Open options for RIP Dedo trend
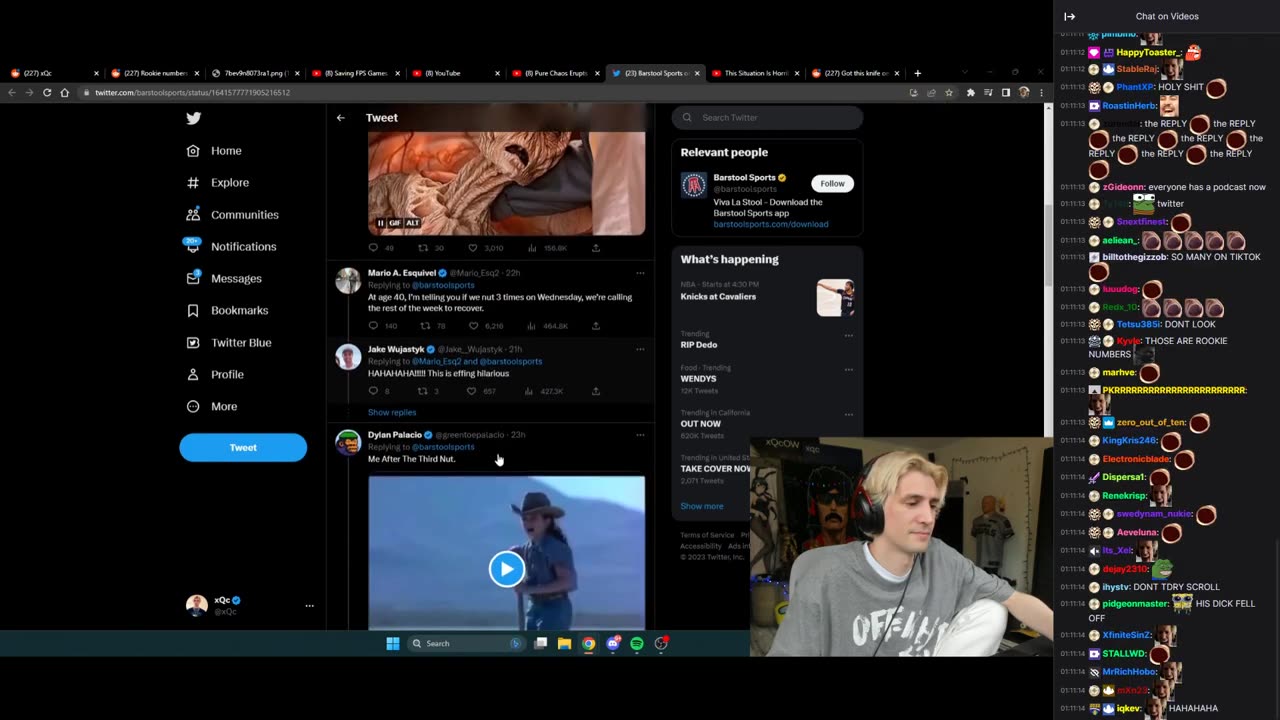Viewport: 1280px width, 720px height. (x=848, y=336)
